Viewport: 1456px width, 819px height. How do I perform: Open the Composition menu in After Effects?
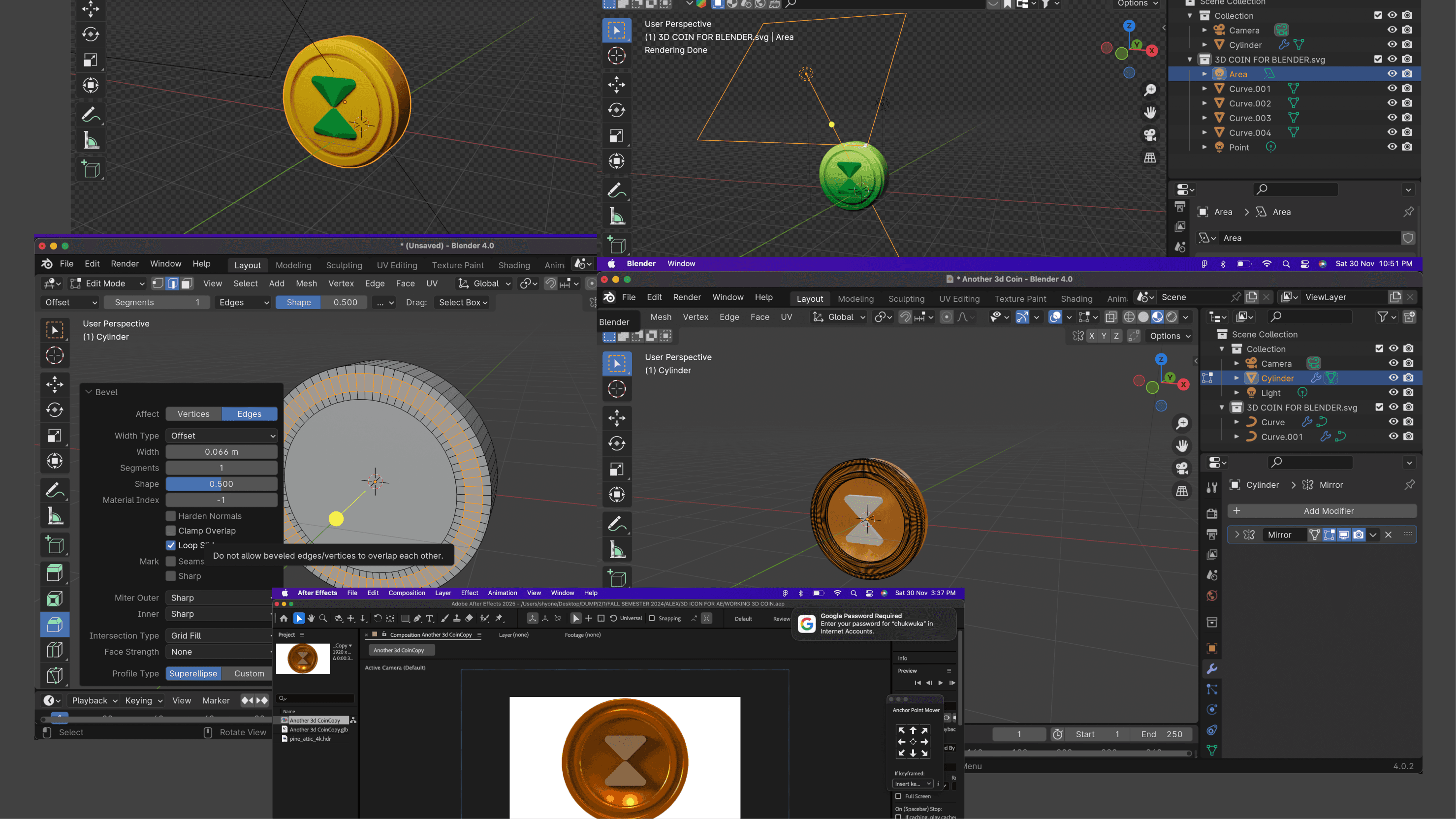407,593
